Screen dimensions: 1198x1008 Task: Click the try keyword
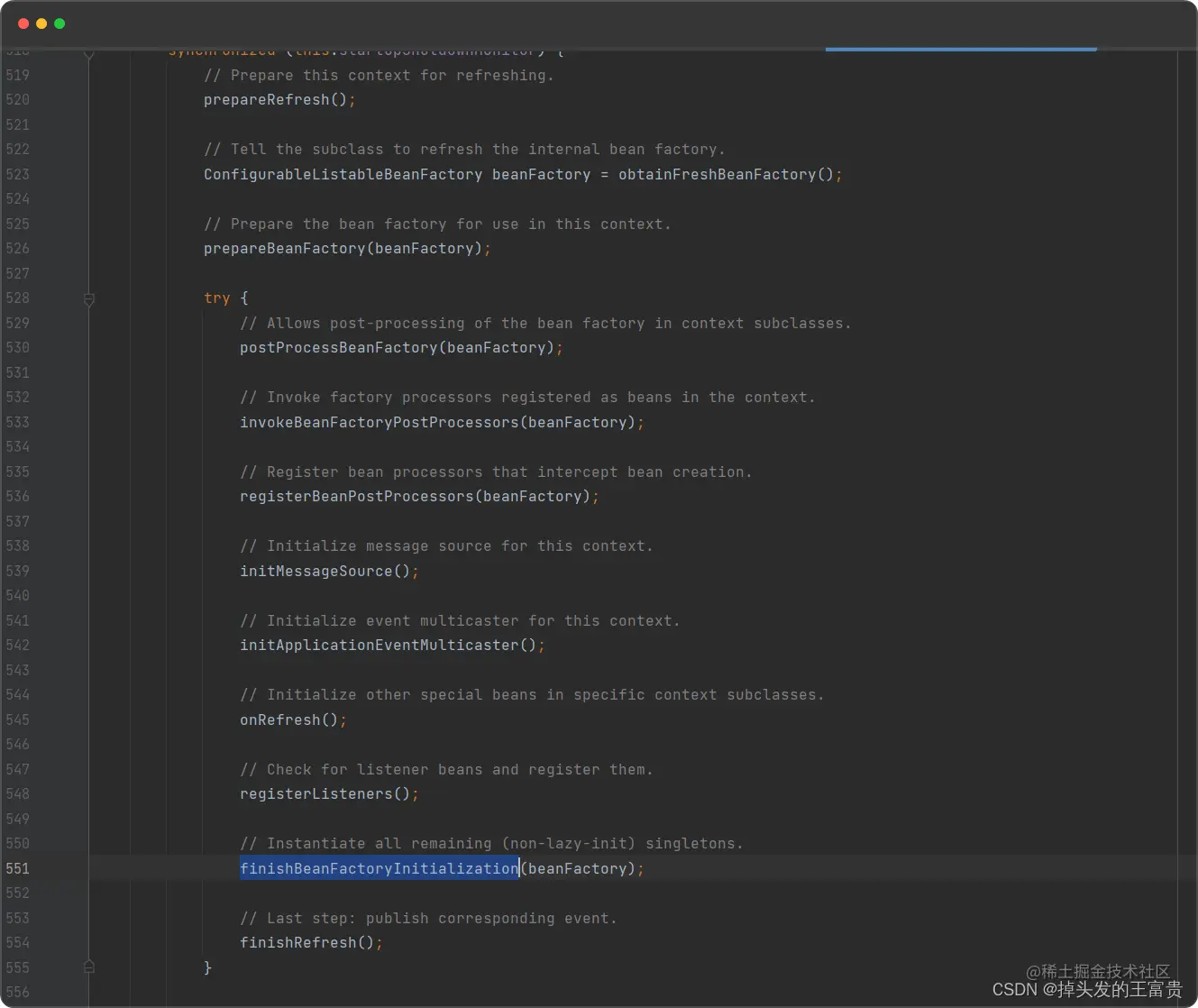pos(217,298)
